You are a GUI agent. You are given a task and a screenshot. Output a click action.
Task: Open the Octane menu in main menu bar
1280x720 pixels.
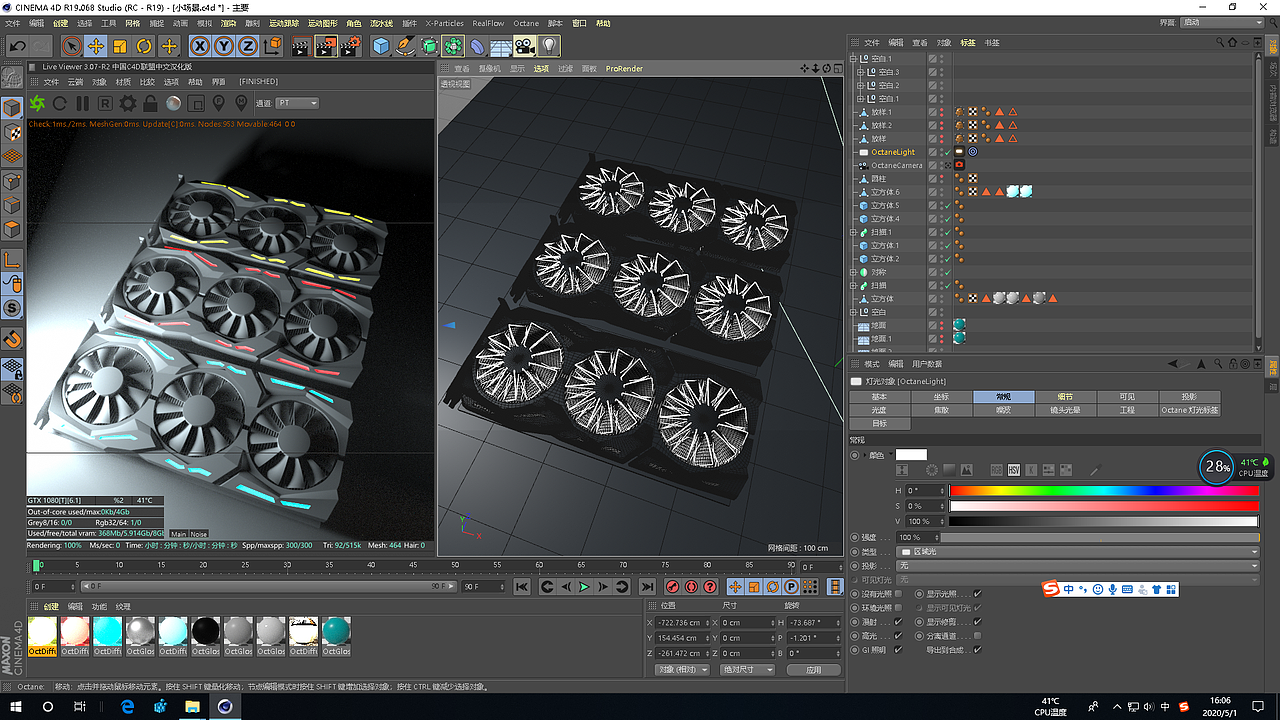526,23
